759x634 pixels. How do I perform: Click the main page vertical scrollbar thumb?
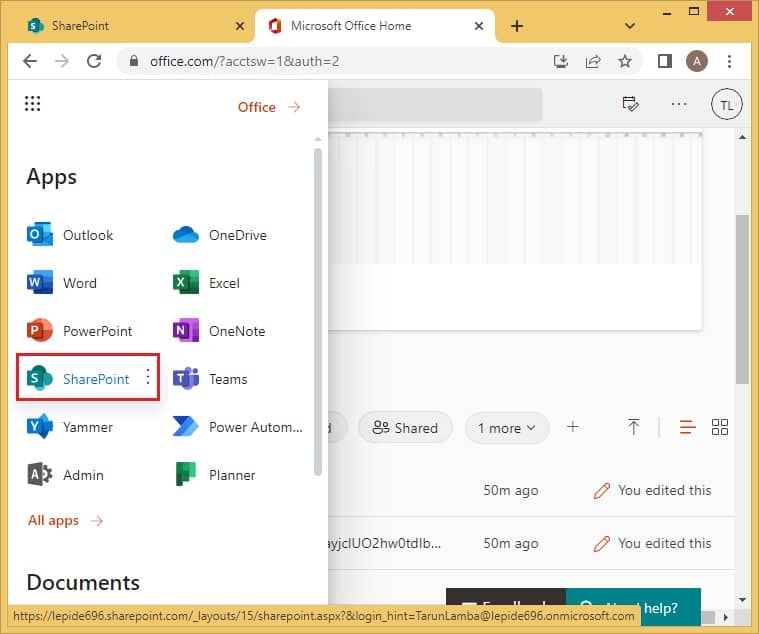click(x=742, y=299)
